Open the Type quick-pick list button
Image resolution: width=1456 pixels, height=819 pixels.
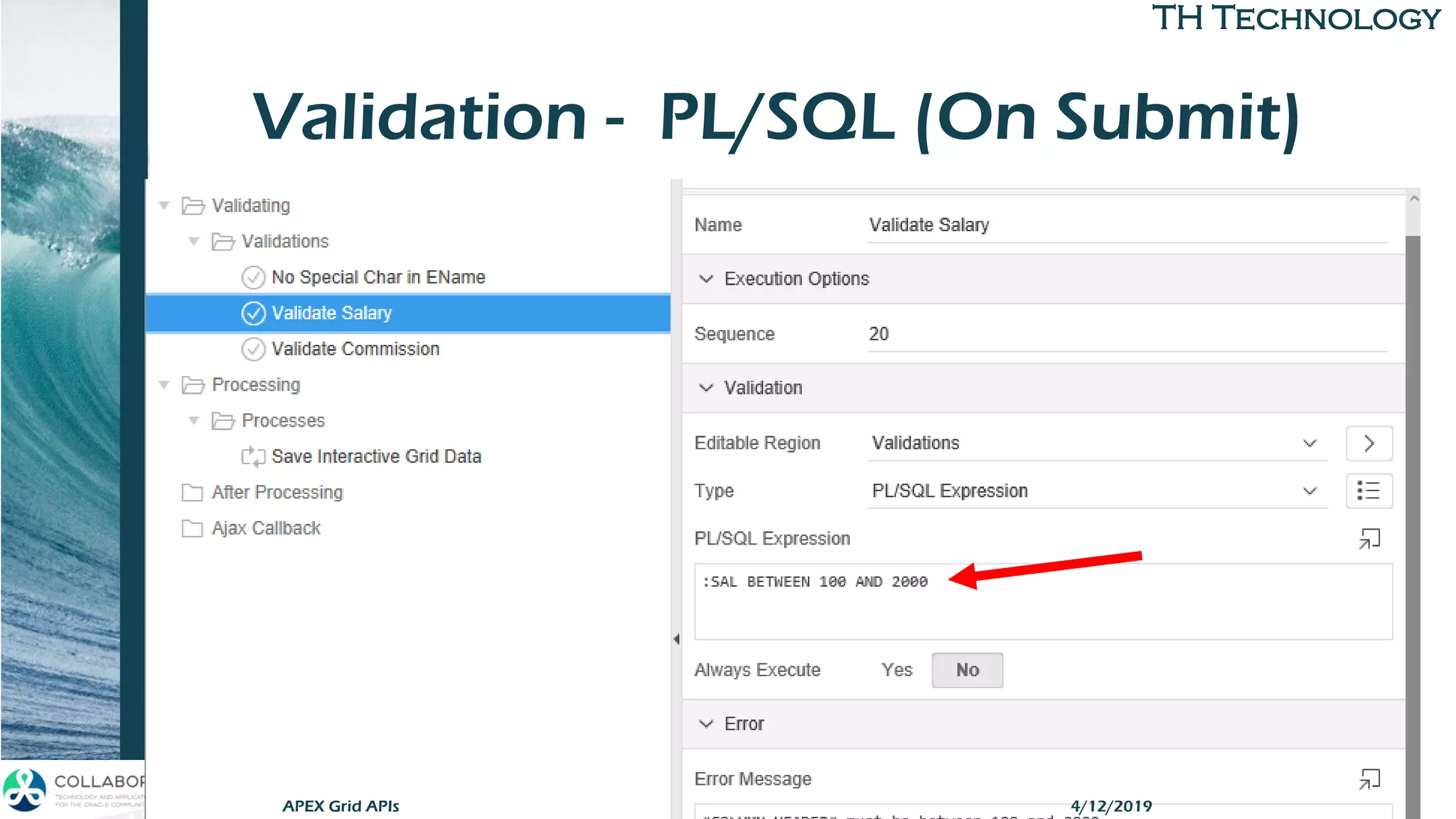1369,491
